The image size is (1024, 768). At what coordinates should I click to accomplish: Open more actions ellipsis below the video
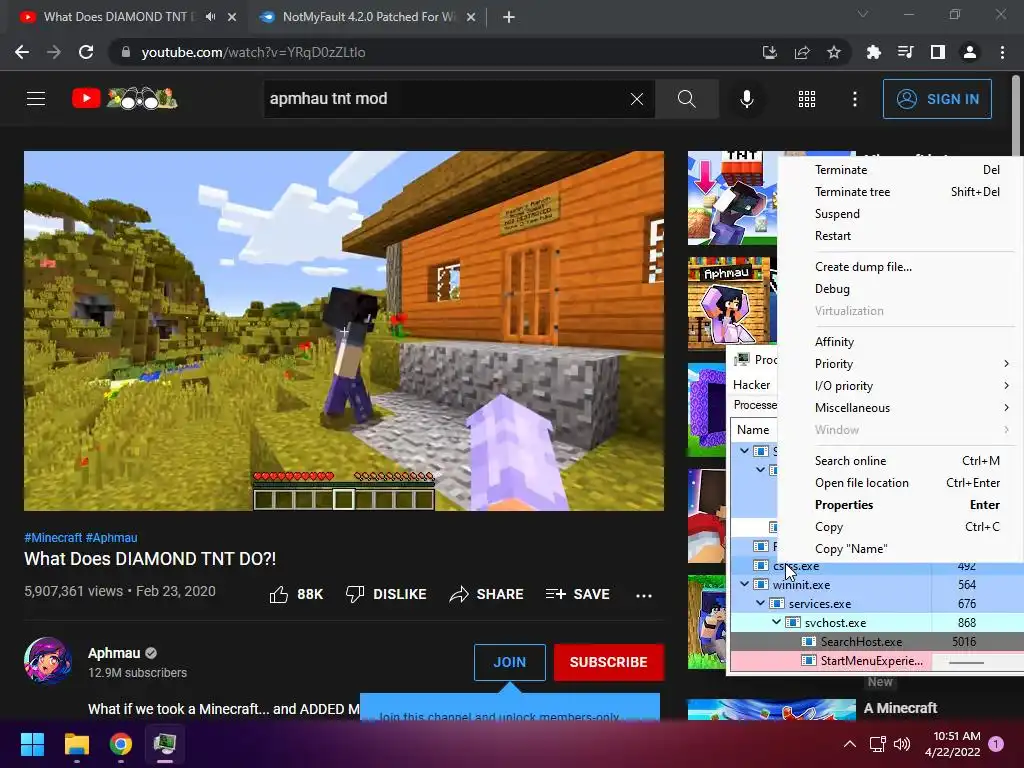pyautogui.click(x=644, y=595)
